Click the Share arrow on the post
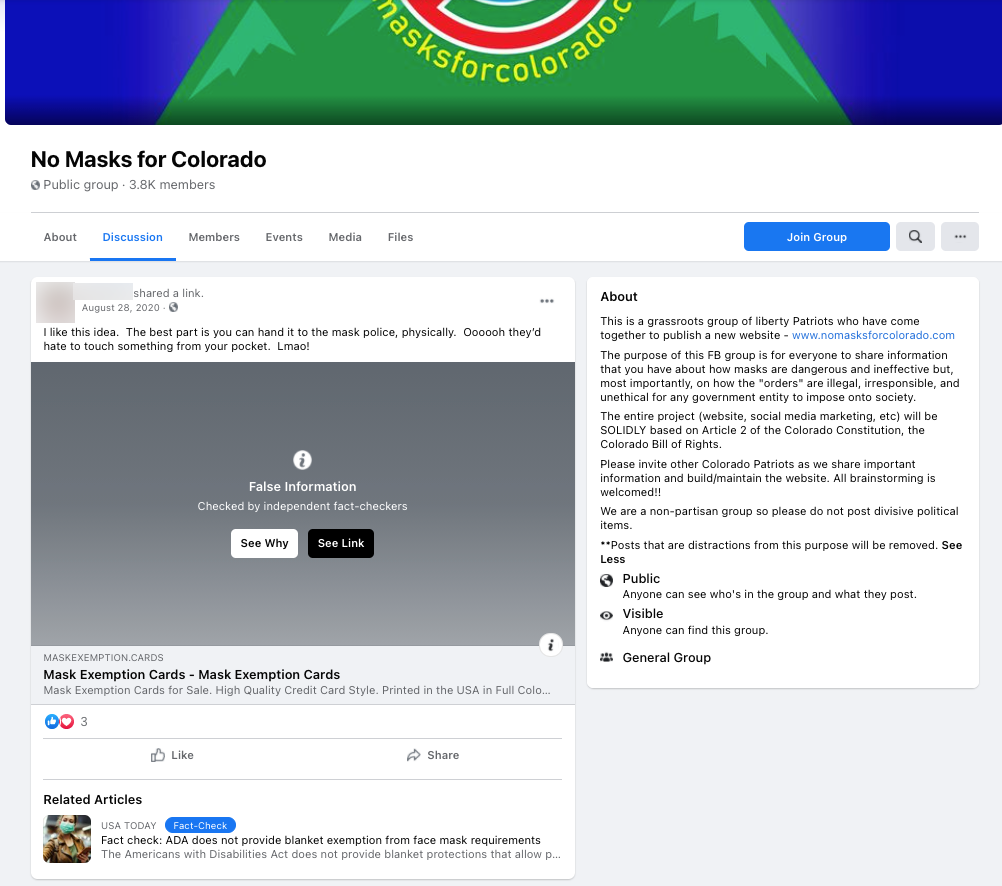 (433, 755)
